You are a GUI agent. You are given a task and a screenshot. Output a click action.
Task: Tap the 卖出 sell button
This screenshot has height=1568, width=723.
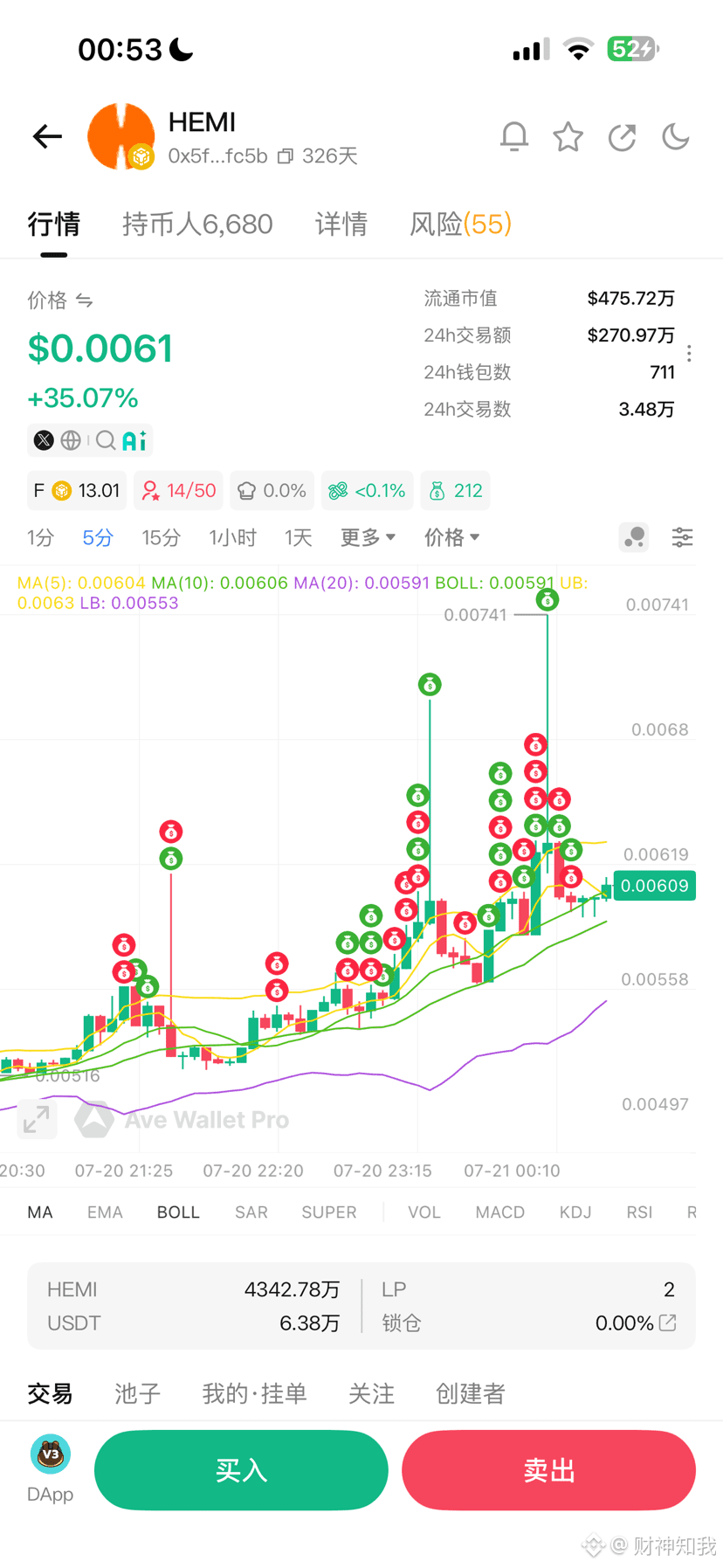(x=548, y=1470)
